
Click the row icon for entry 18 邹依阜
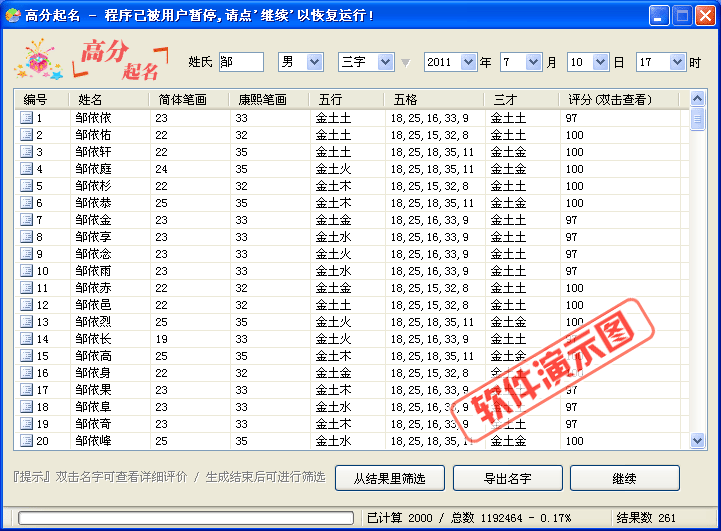pyautogui.click(x=27, y=407)
